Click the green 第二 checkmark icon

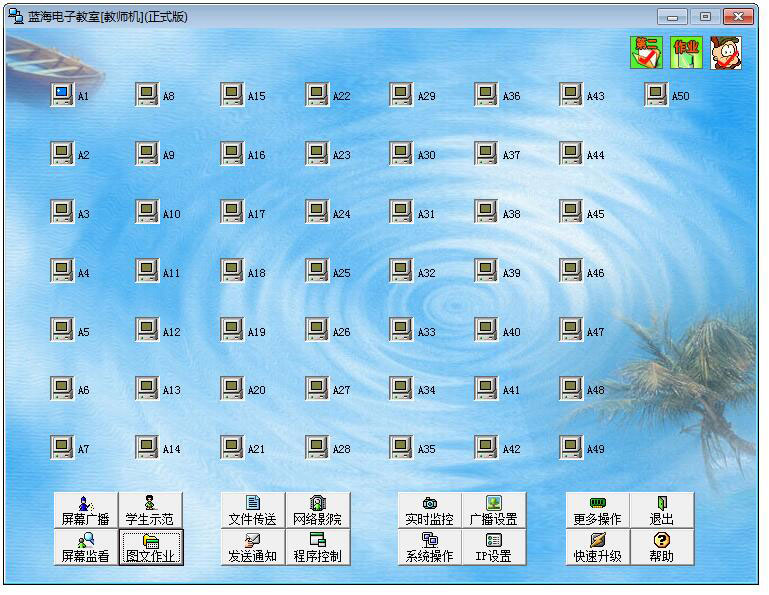click(x=646, y=52)
